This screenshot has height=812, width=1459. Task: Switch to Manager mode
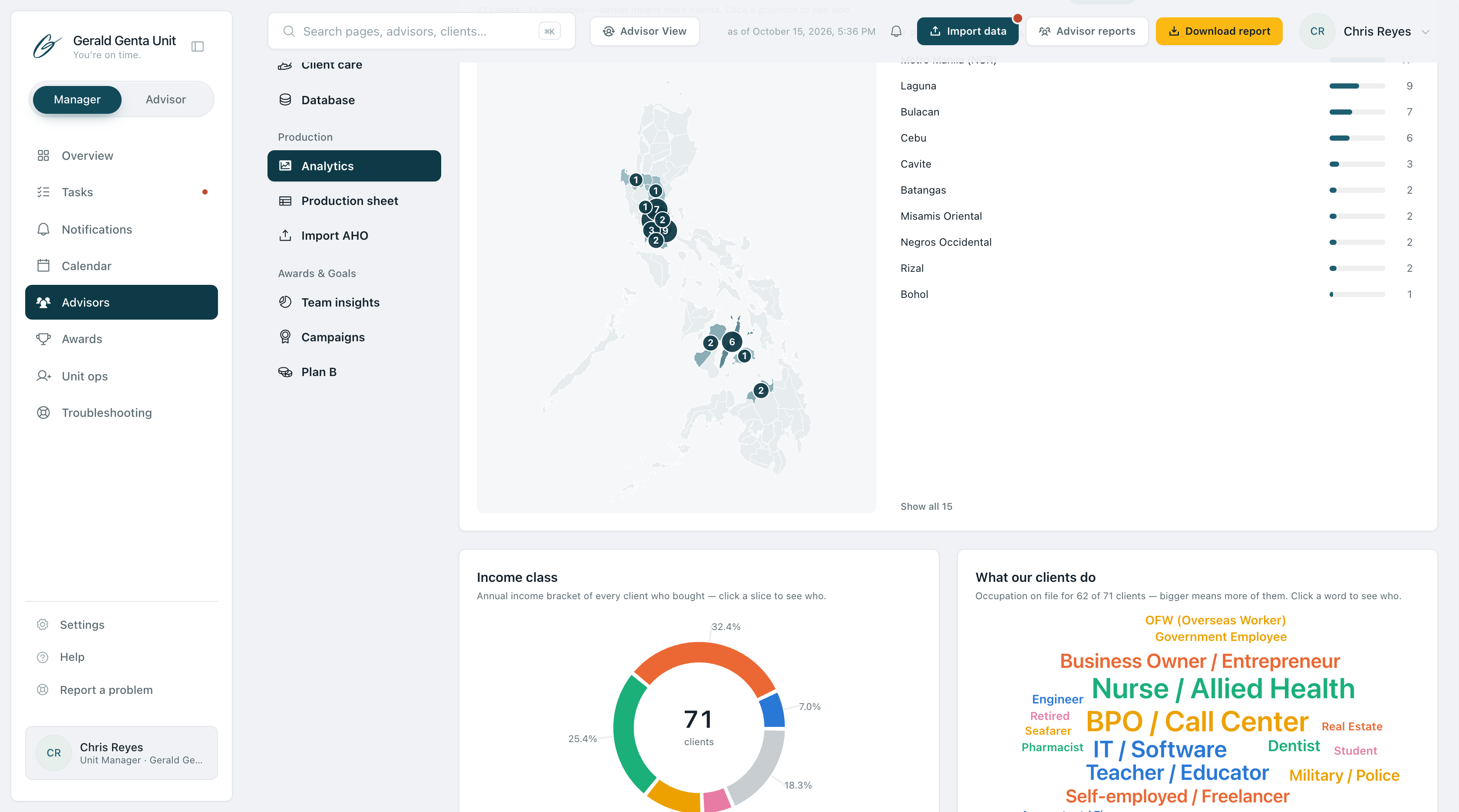tap(77, 100)
